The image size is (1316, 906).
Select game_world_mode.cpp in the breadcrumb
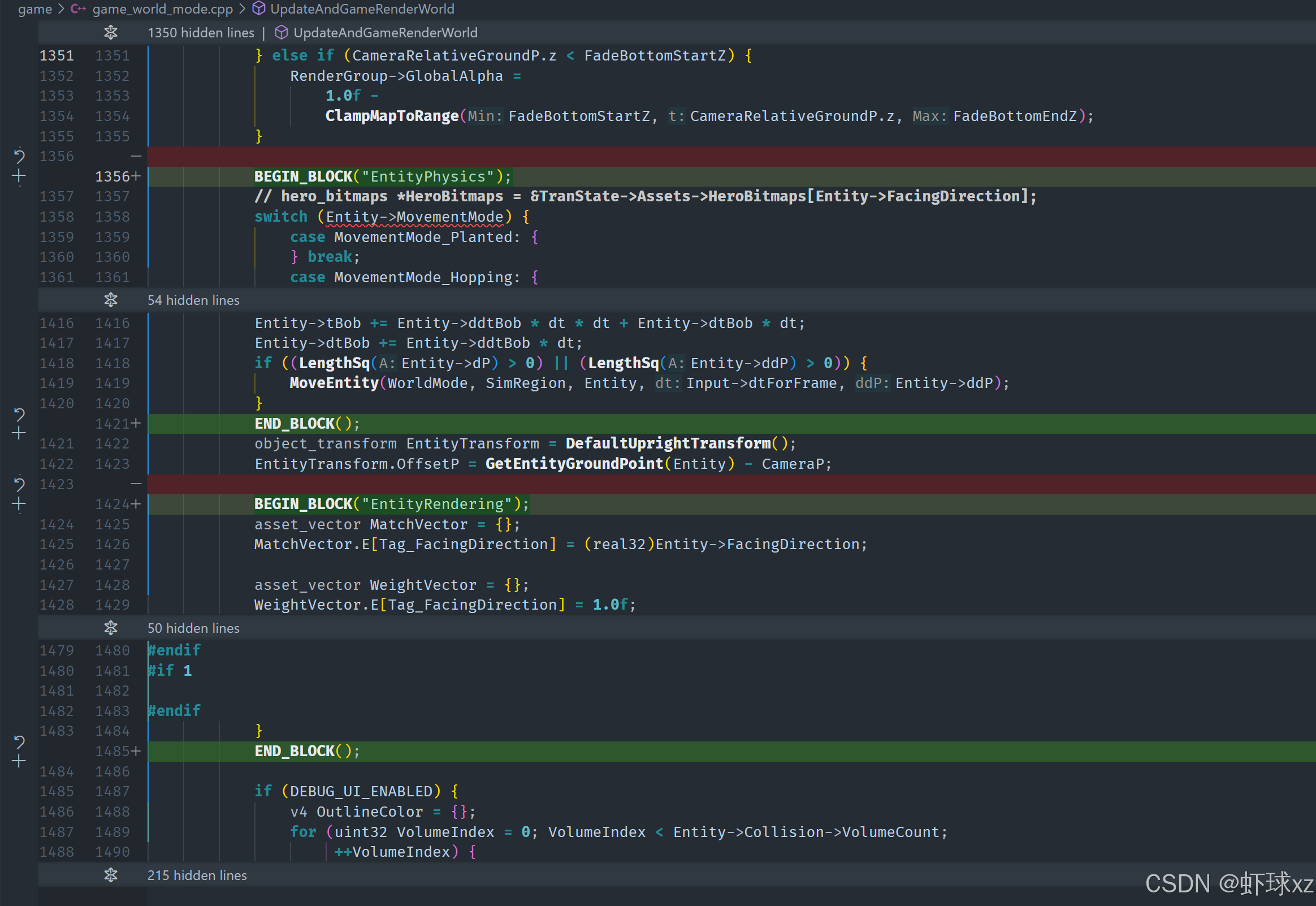(162, 9)
